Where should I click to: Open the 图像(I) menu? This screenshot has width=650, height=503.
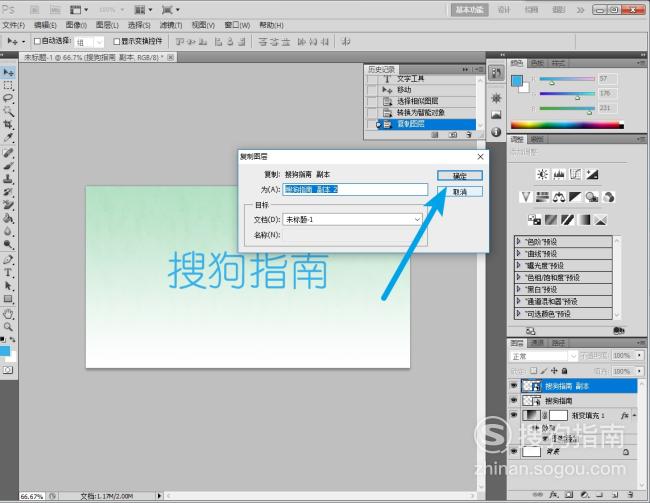(76, 25)
